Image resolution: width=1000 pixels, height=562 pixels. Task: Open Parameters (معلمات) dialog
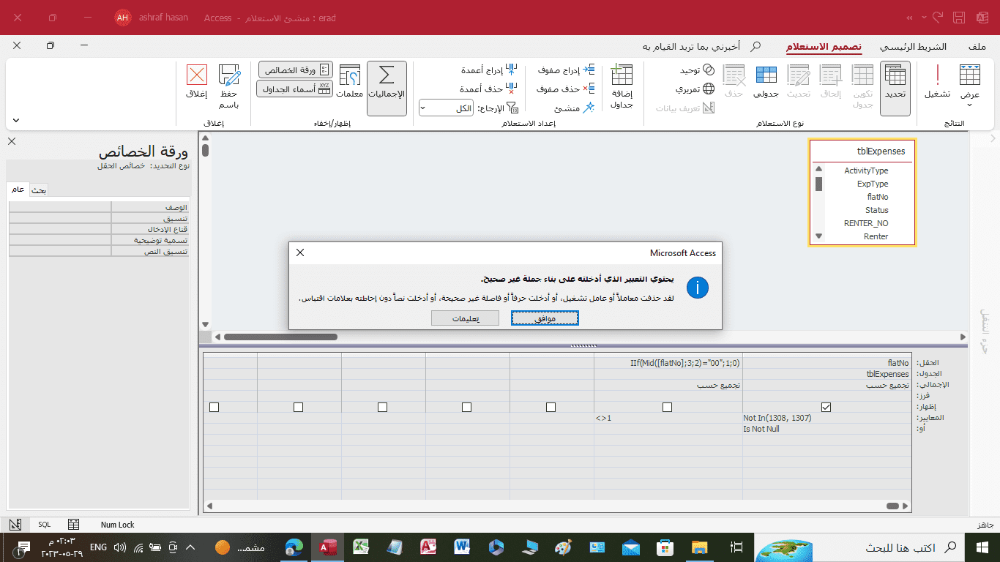(x=349, y=81)
